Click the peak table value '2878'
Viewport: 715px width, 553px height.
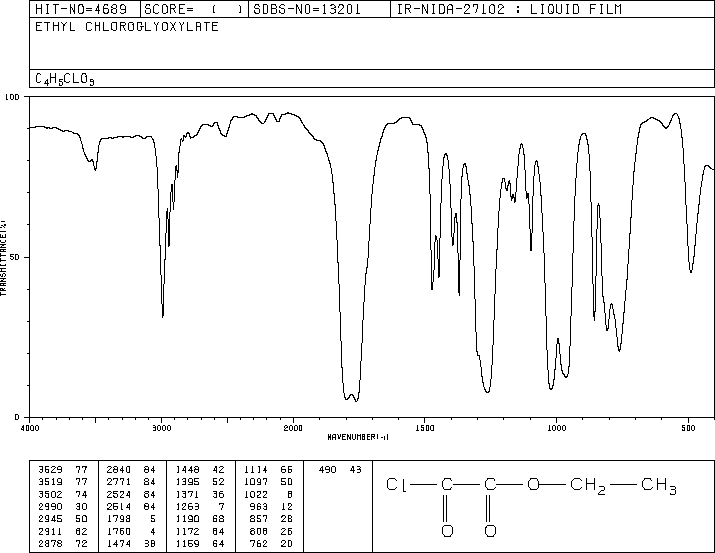[x=50, y=544]
